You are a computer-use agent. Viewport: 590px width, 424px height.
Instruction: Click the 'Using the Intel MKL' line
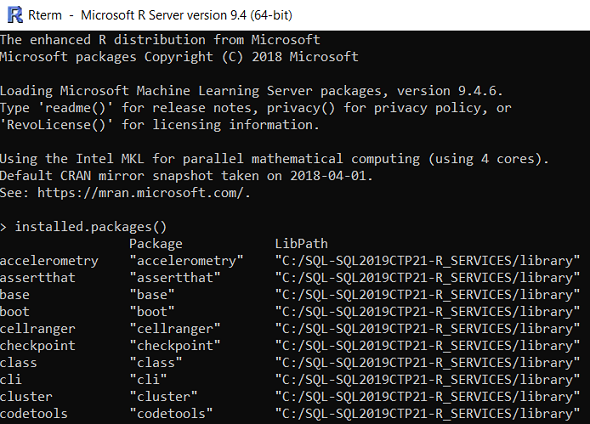tap(274, 159)
